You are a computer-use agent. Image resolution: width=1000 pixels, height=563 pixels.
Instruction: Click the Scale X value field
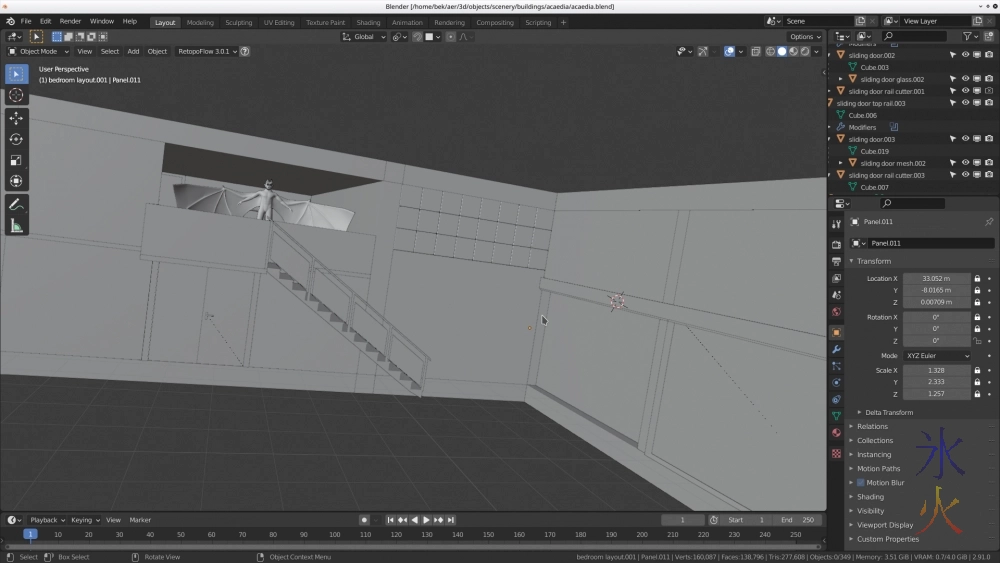[936, 370]
